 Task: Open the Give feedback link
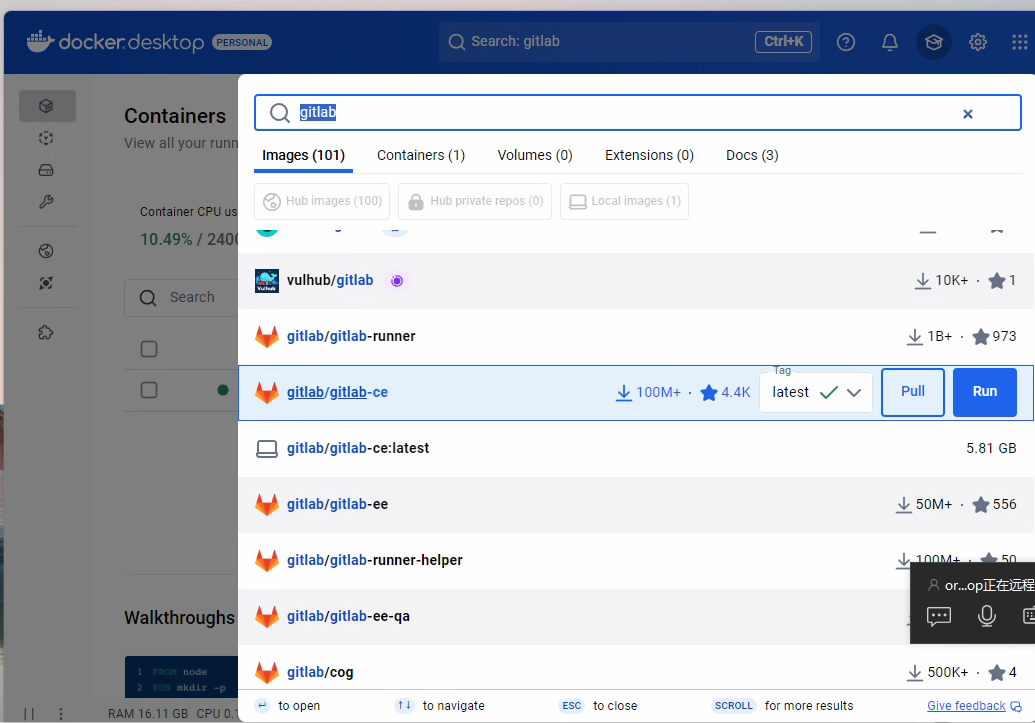point(966,706)
